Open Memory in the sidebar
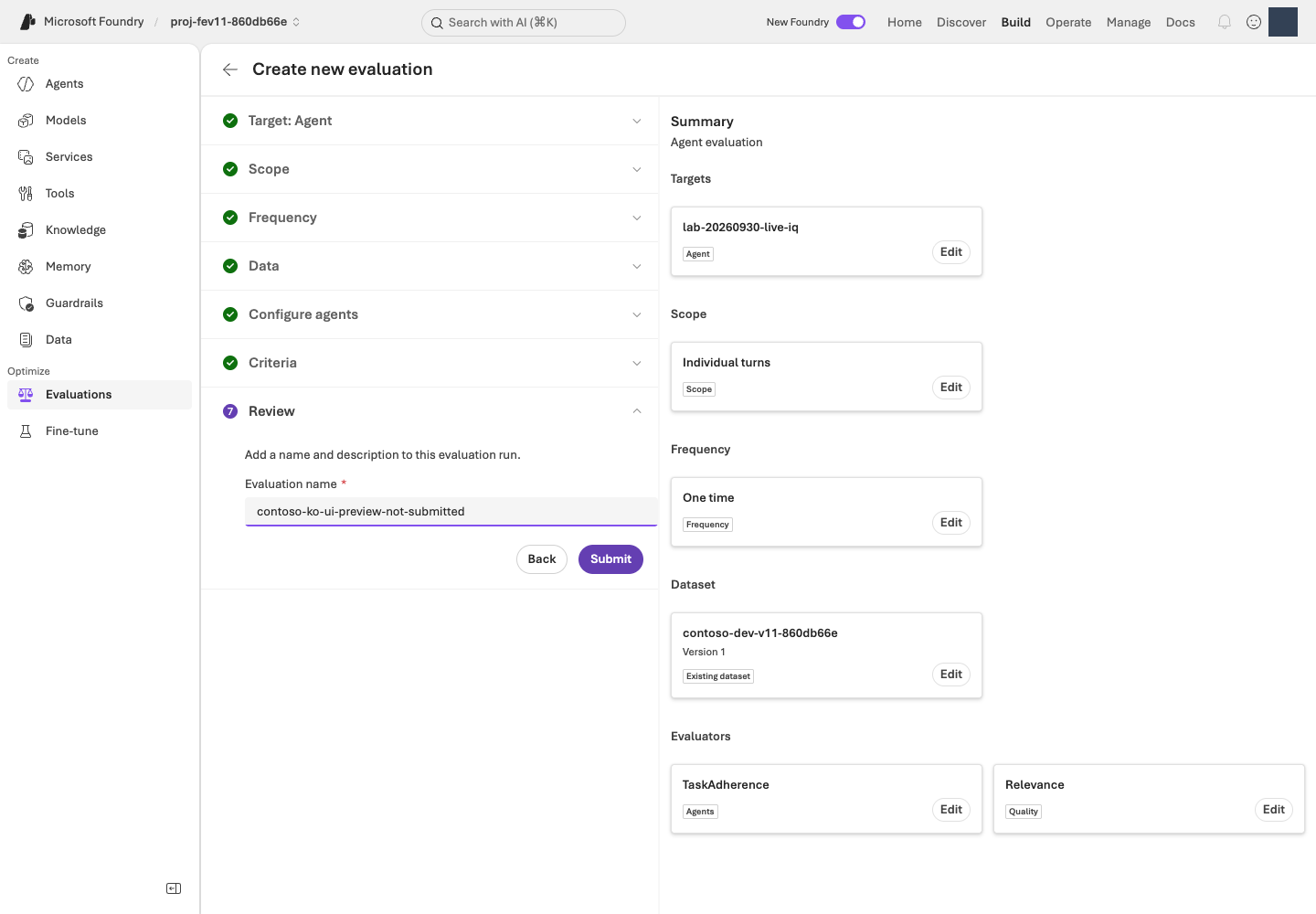 click(x=100, y=267)
